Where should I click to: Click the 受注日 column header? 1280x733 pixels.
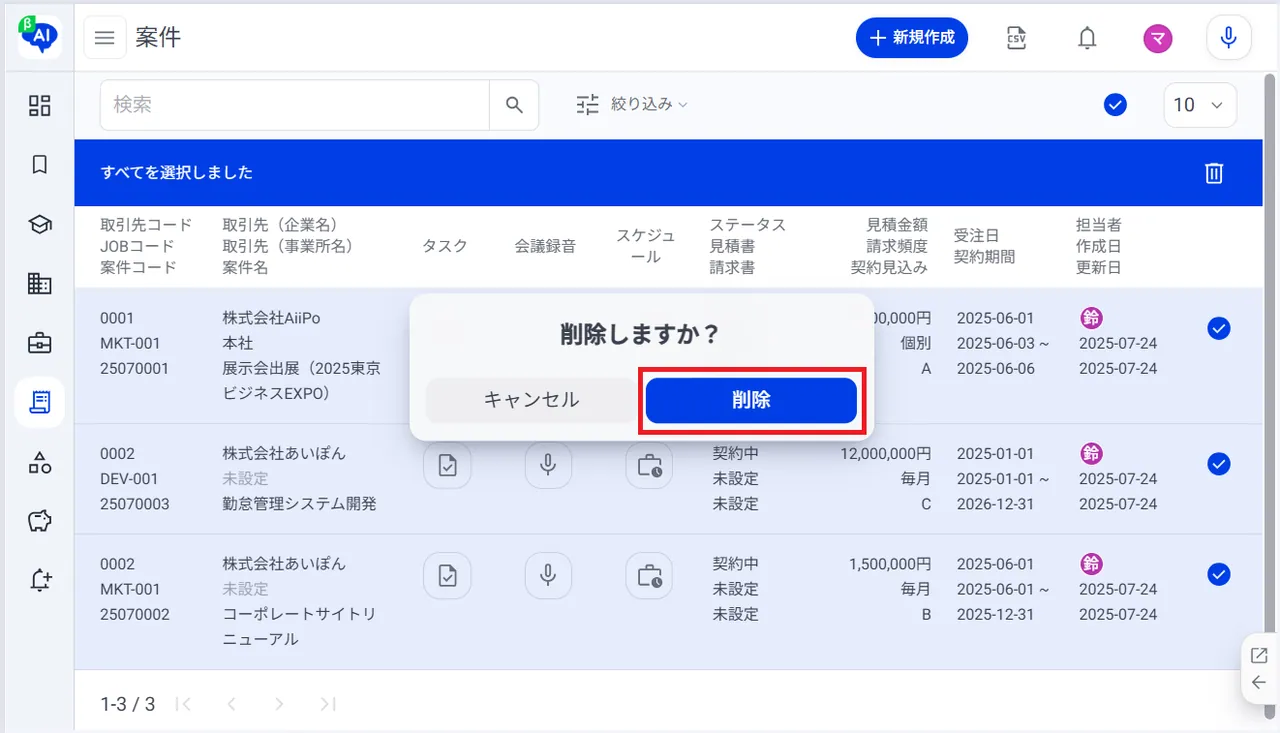[976, 235]
